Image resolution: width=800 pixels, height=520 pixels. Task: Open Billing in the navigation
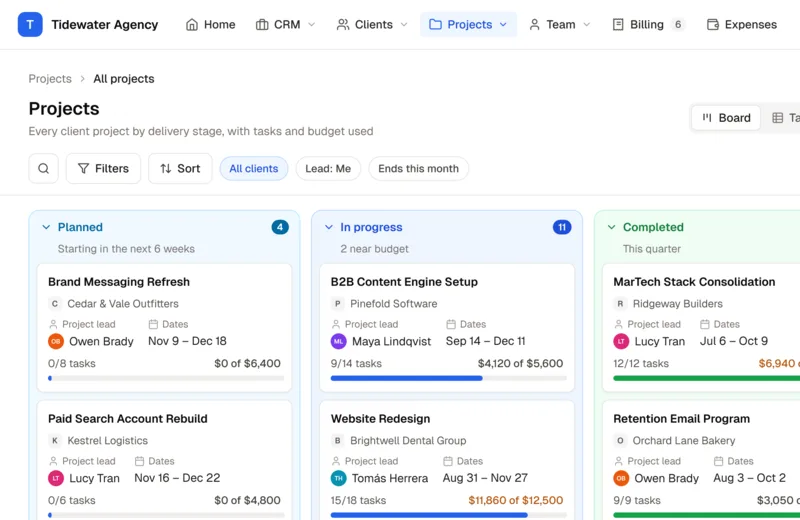click(646, 24)
